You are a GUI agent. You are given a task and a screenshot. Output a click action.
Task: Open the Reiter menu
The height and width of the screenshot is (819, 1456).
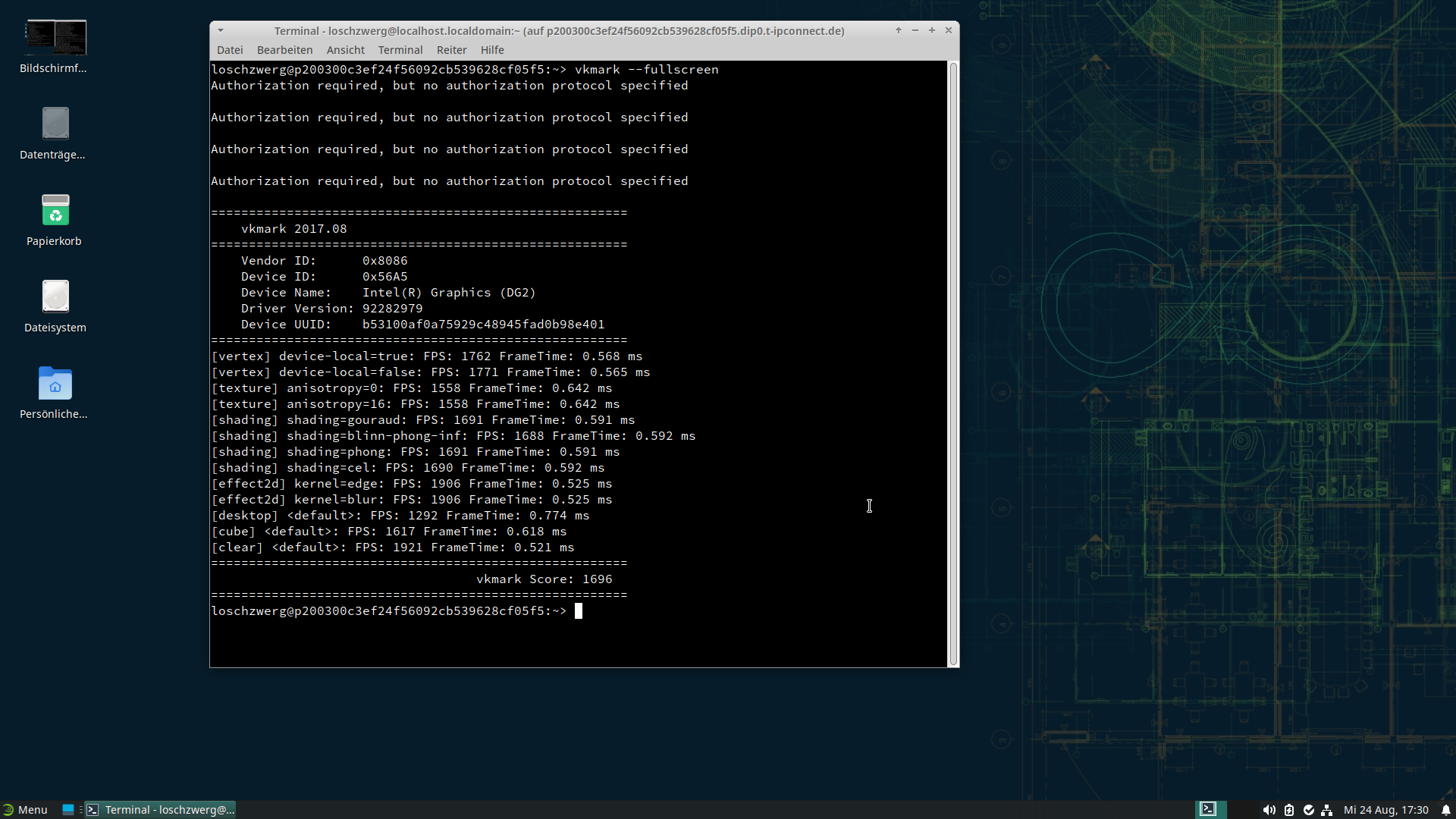[451, 50]
